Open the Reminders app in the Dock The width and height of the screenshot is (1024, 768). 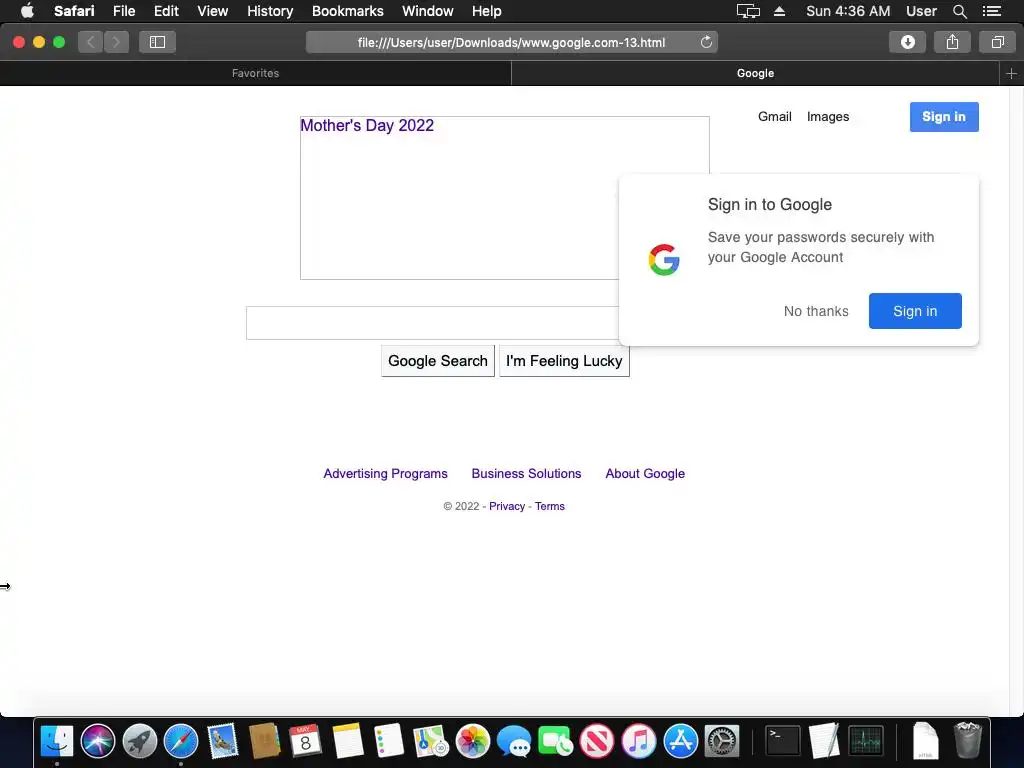pos(389,741)
